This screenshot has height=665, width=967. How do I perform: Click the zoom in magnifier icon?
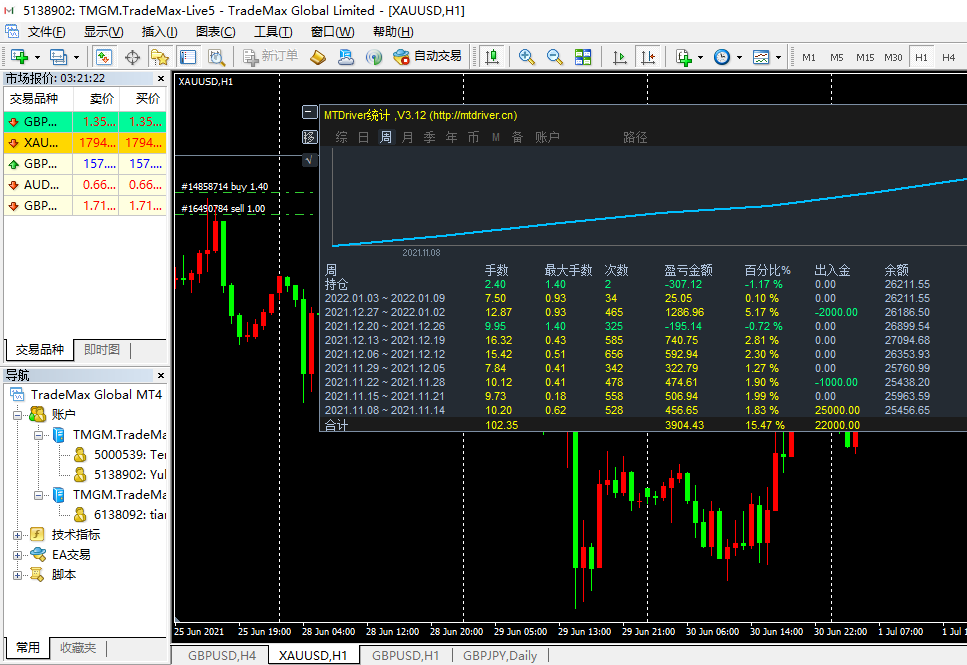[x=527, y=57]
